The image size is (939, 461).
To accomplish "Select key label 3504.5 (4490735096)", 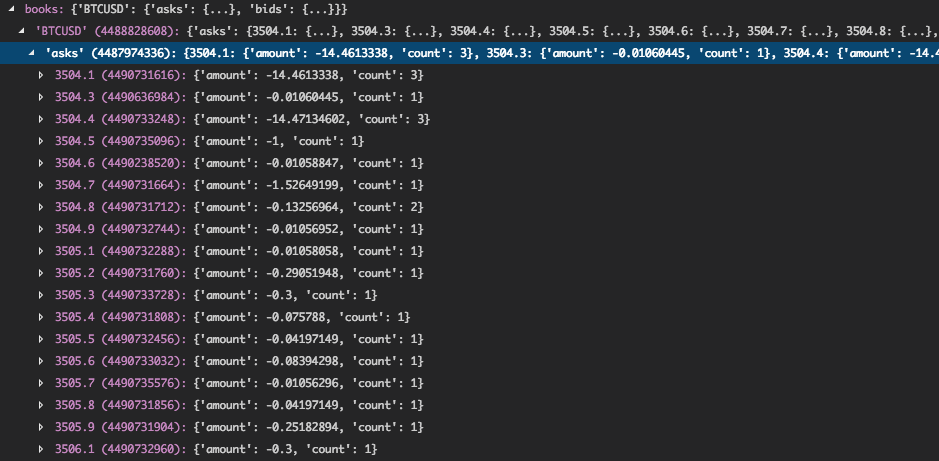I will coord(120,141).
